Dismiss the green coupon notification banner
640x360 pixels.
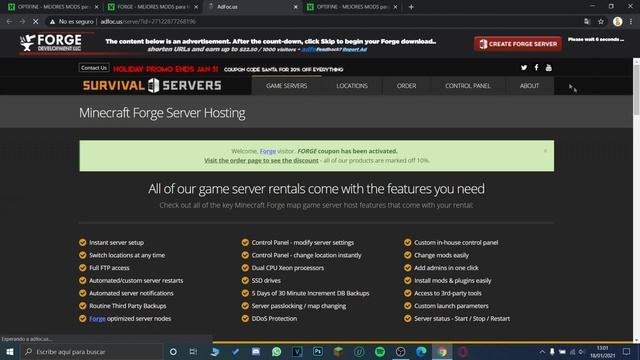click(545, 151)
